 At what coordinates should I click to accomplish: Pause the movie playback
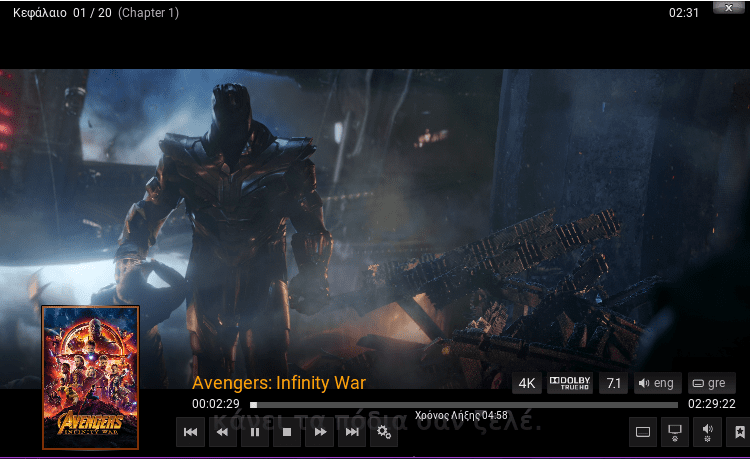(x=255, y=432)
